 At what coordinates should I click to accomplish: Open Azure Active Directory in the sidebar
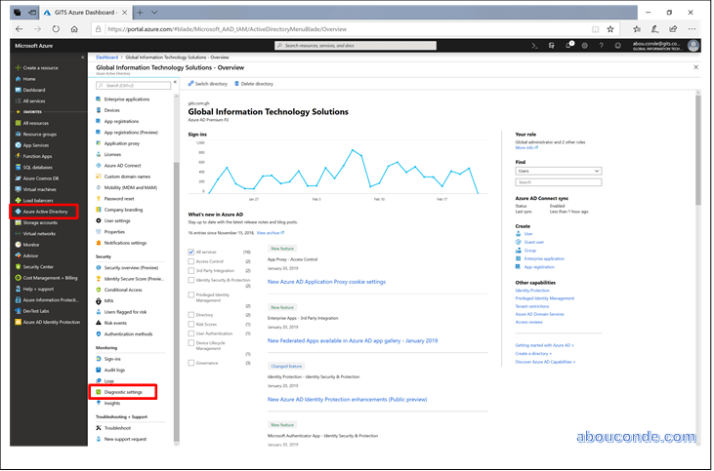tap(44, 212)
